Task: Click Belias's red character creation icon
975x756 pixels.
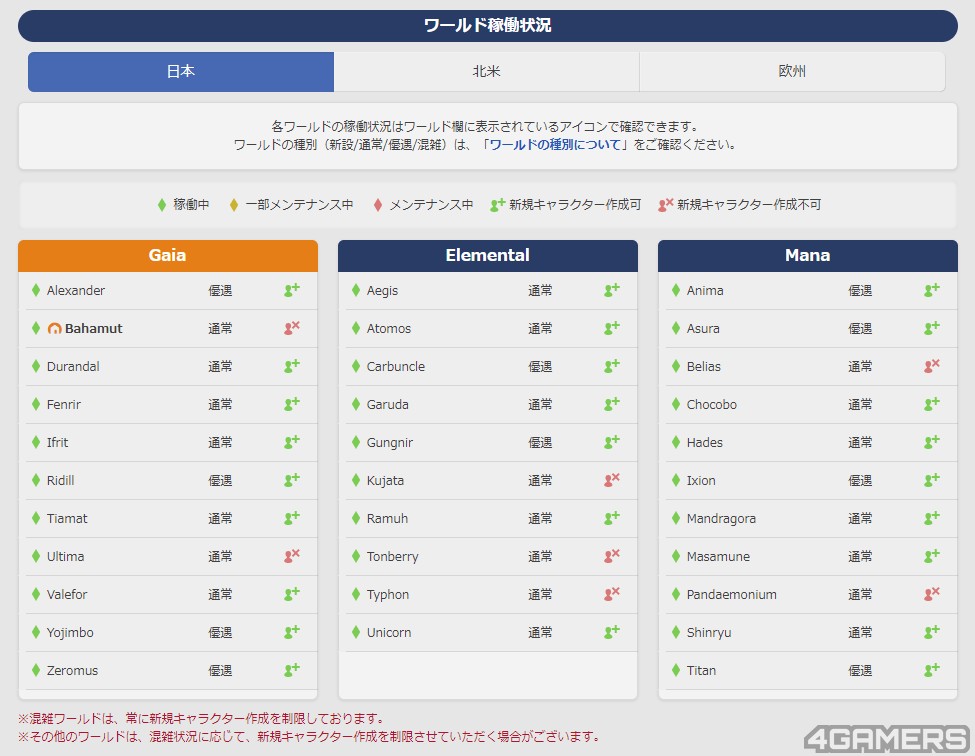Action: click(x=932, y=366)
